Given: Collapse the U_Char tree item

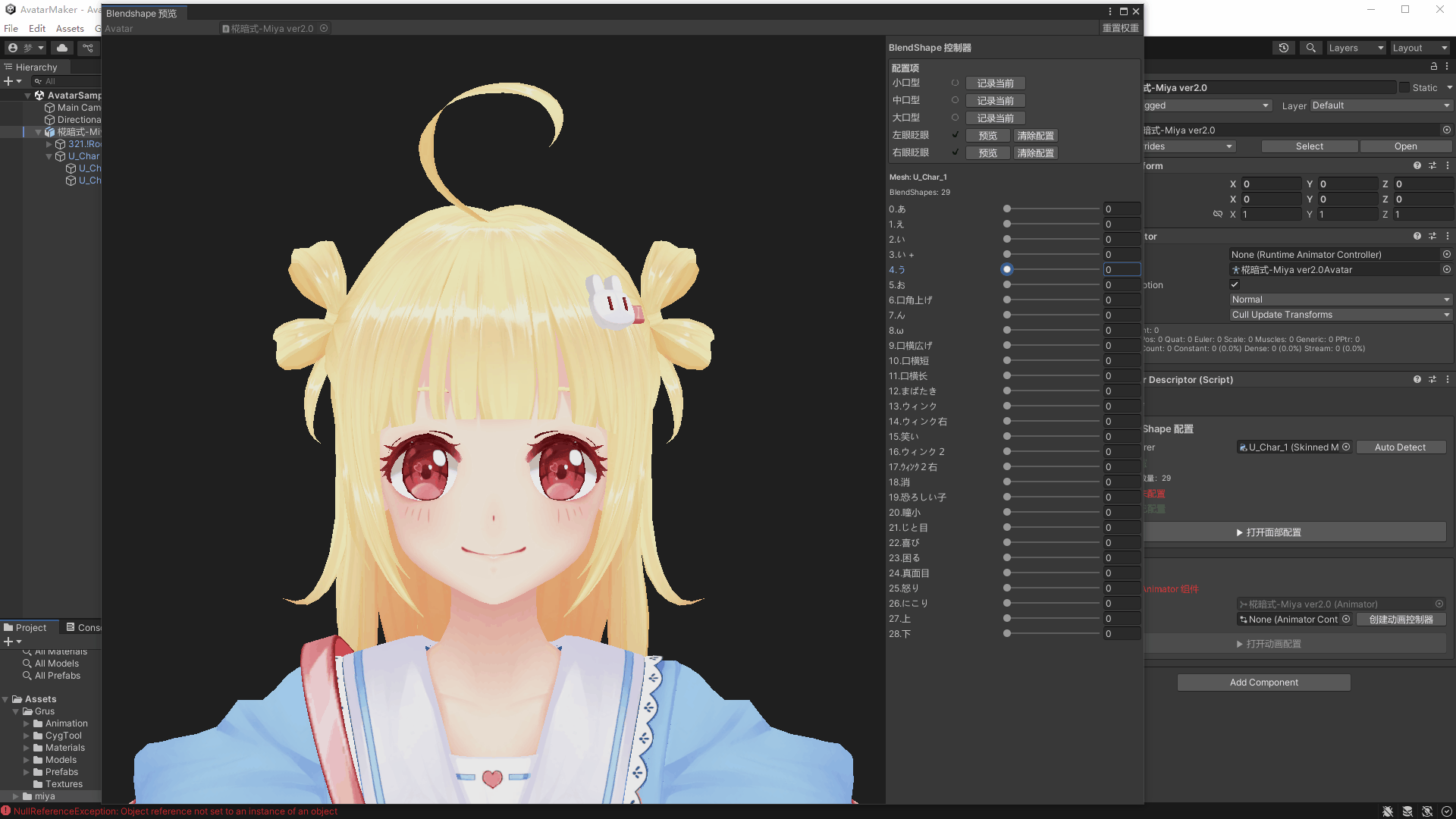Looking at the screenshot, I should [x=49, y=156].
